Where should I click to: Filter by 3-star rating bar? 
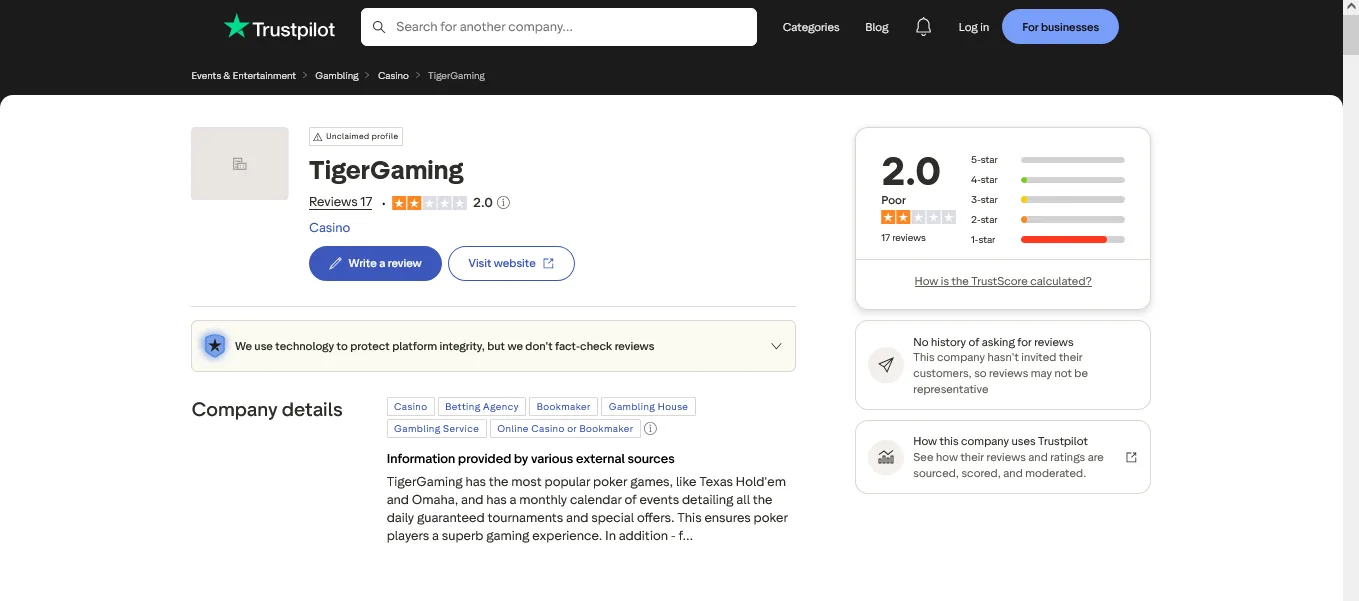1047,200
